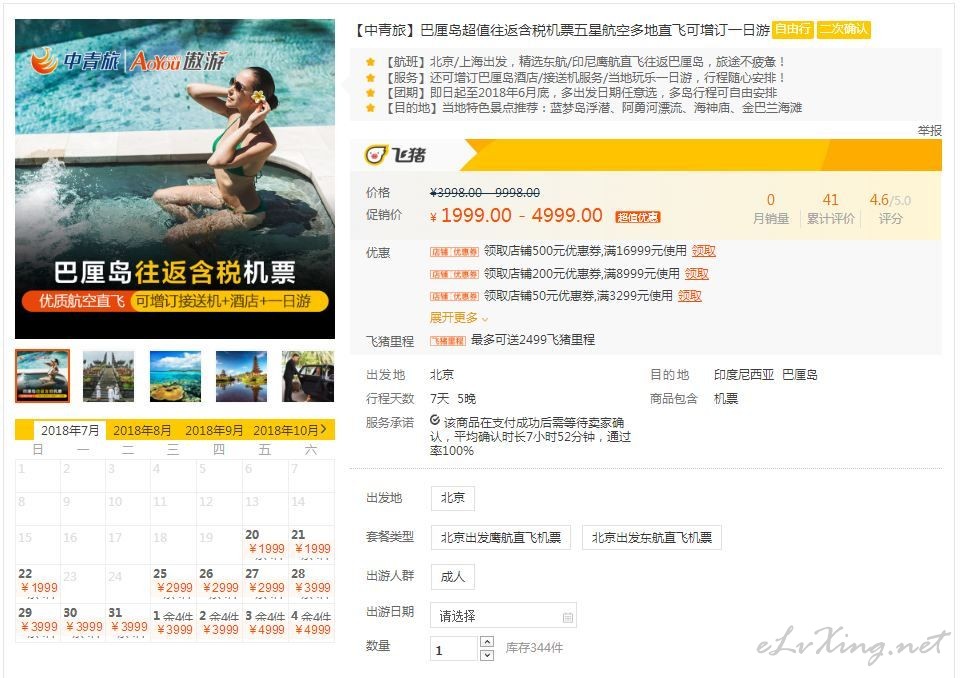Select traveler group 成人
This screenshot has width=961, height=678.
pyautogui.click(x=452, y=576)
